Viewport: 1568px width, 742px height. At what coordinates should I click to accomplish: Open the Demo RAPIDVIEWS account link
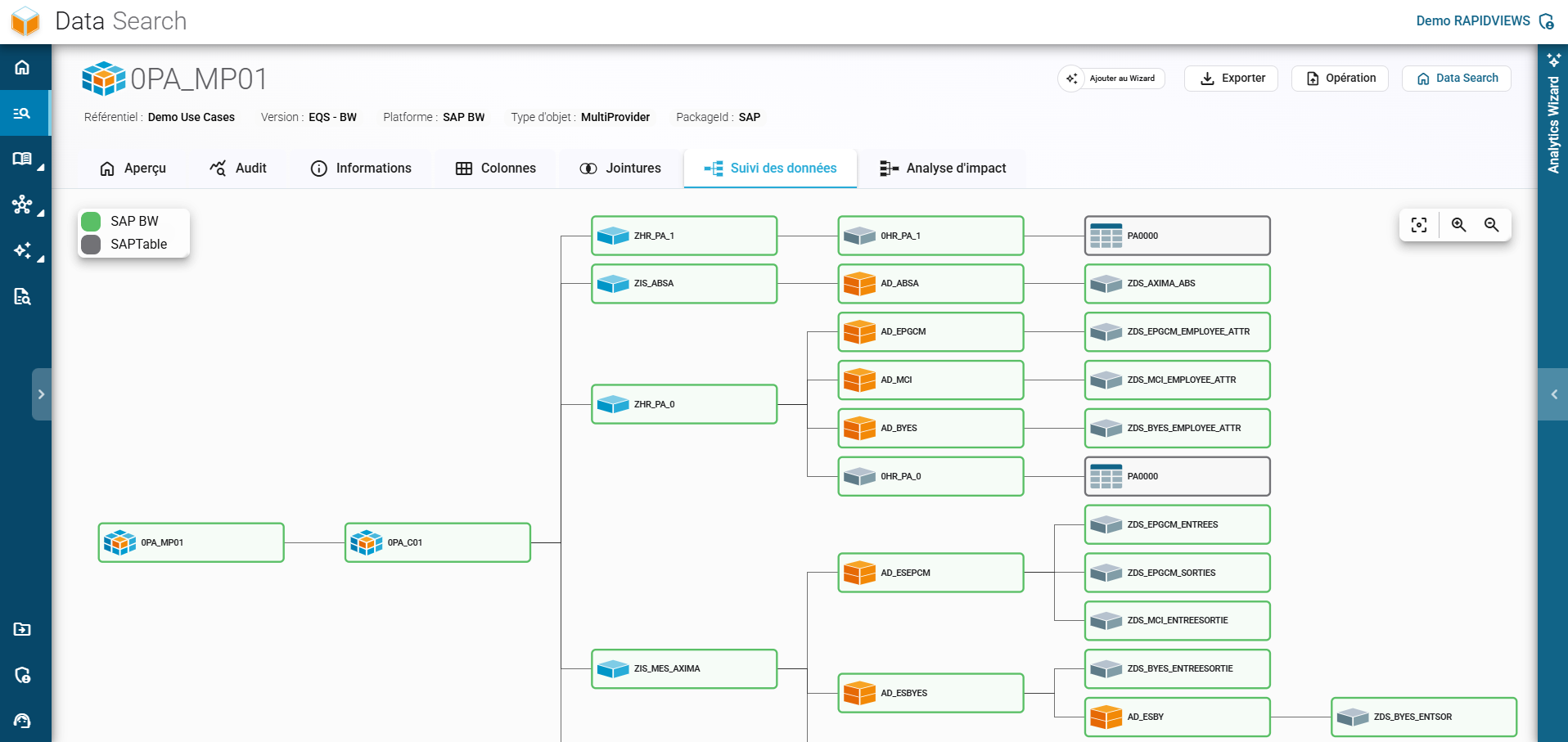pyautogui.click(x=1473, y=21)
